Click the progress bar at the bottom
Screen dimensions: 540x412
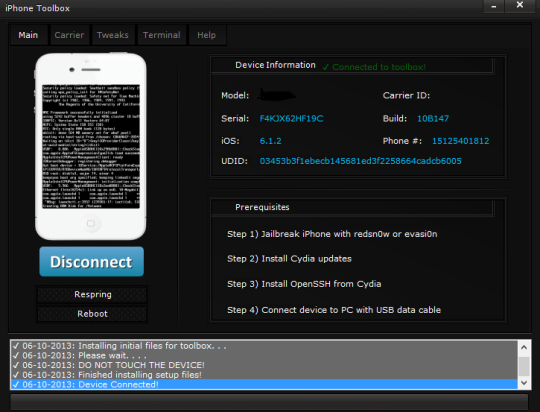(x=269, y=402)
